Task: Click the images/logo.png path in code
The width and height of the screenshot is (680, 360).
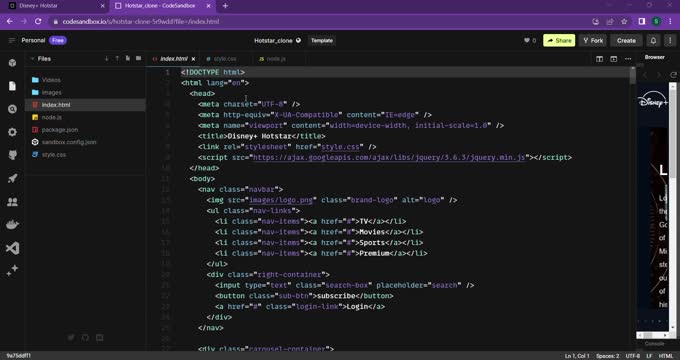Action: click(281, 200)
